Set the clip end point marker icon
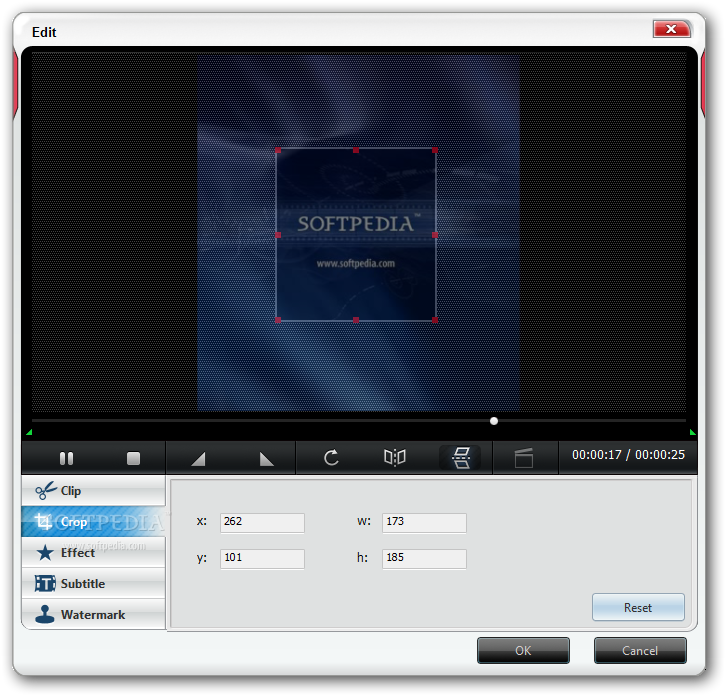This screenshot has height=696, width=726. [266, 459]
